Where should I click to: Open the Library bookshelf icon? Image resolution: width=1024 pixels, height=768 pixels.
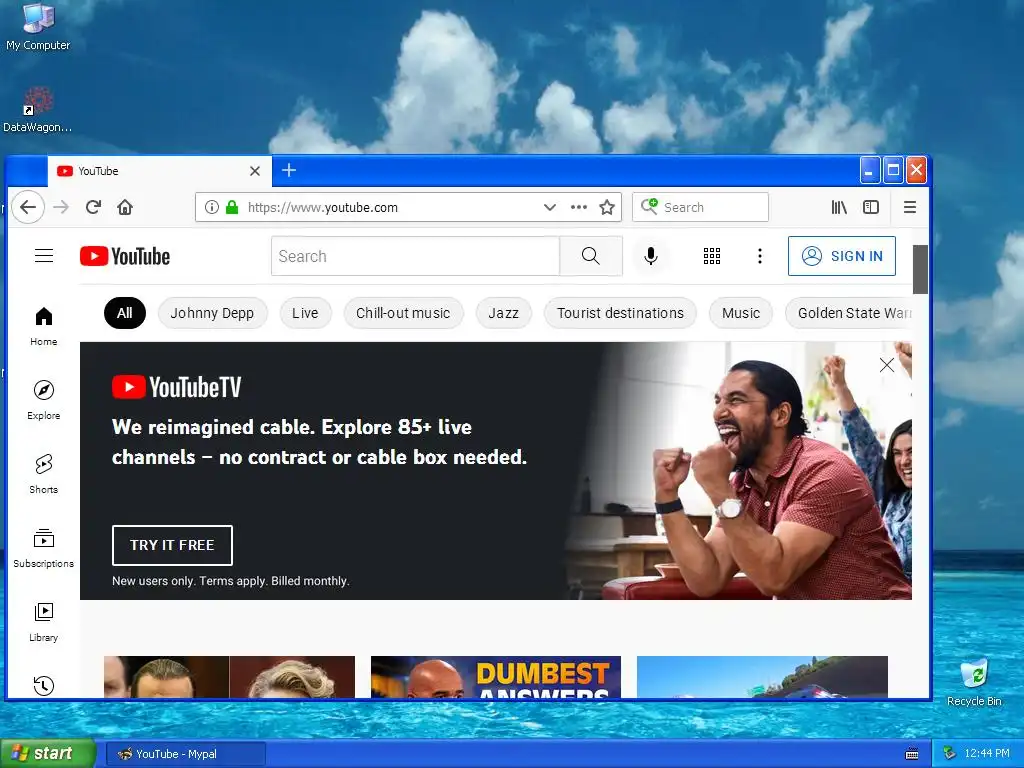(839, 207)
